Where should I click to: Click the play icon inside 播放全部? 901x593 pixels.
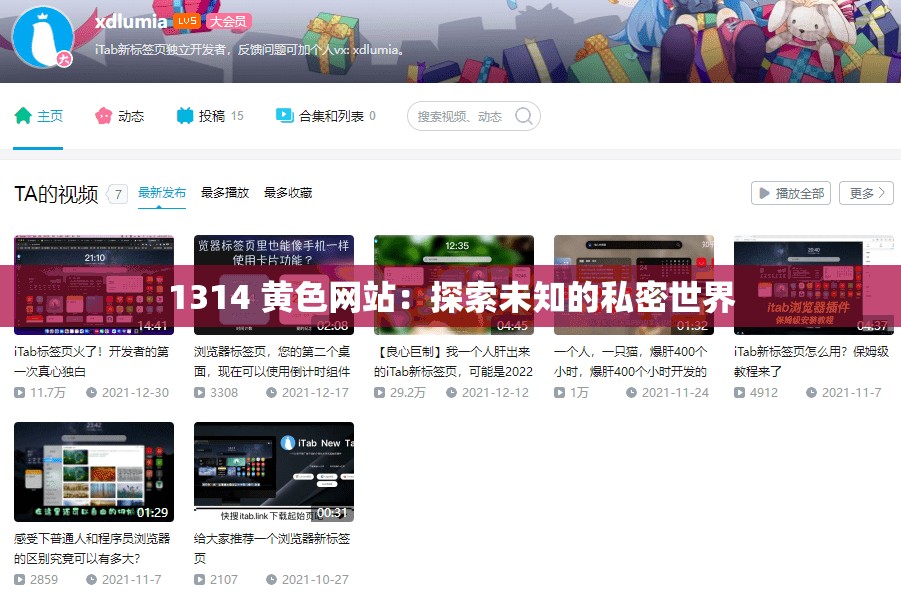coord(764,192)
